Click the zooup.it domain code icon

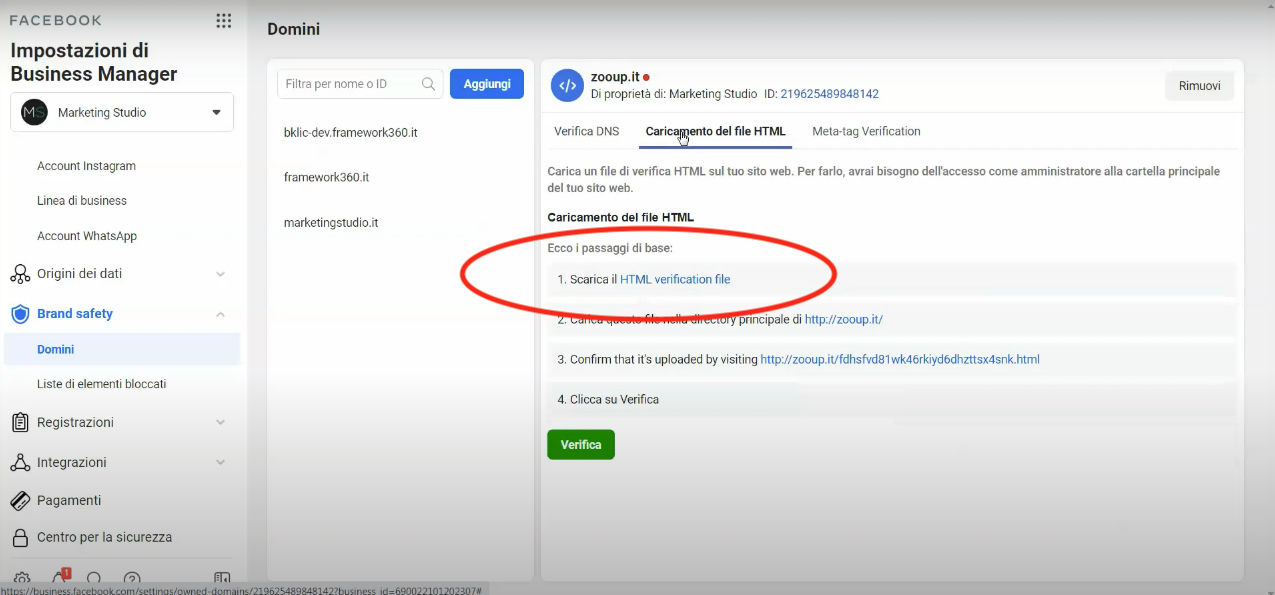567,85
